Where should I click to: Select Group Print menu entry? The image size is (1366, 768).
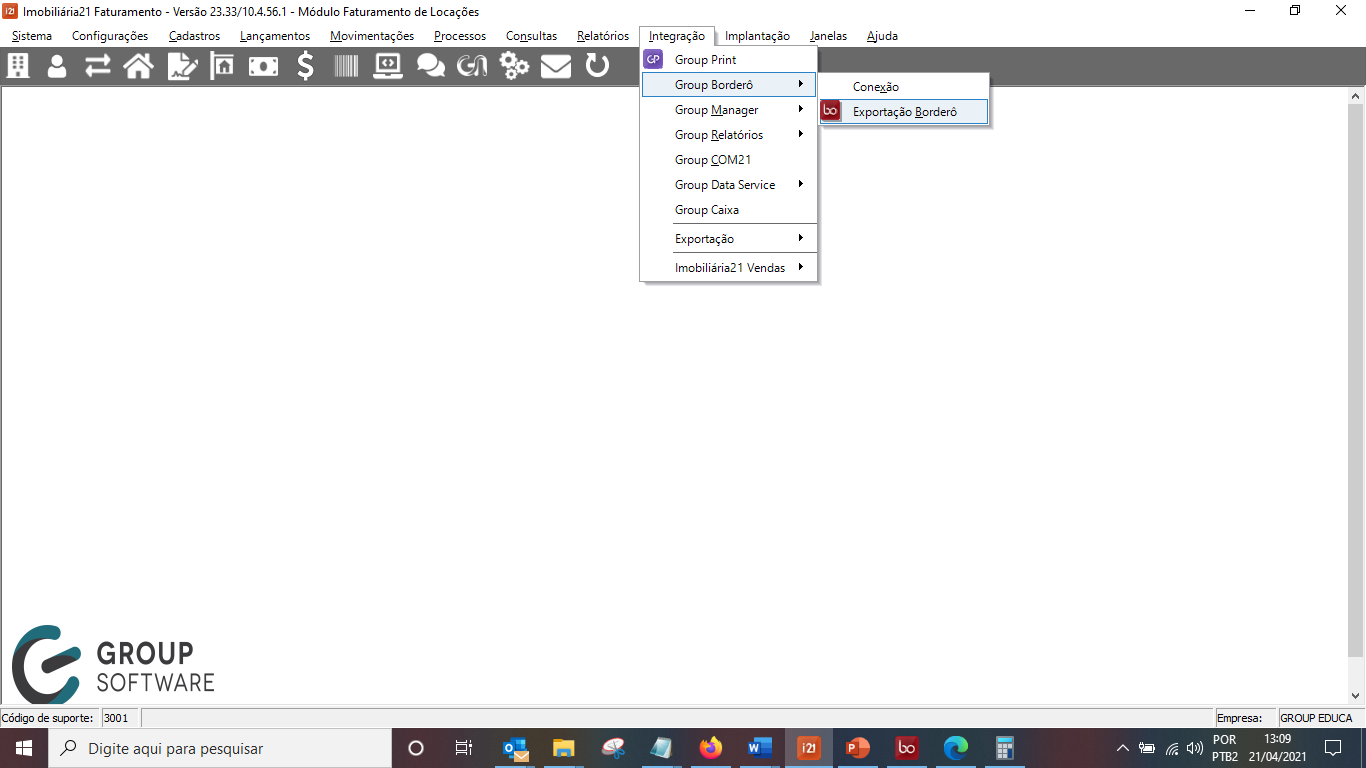click(x=729, y=60)
